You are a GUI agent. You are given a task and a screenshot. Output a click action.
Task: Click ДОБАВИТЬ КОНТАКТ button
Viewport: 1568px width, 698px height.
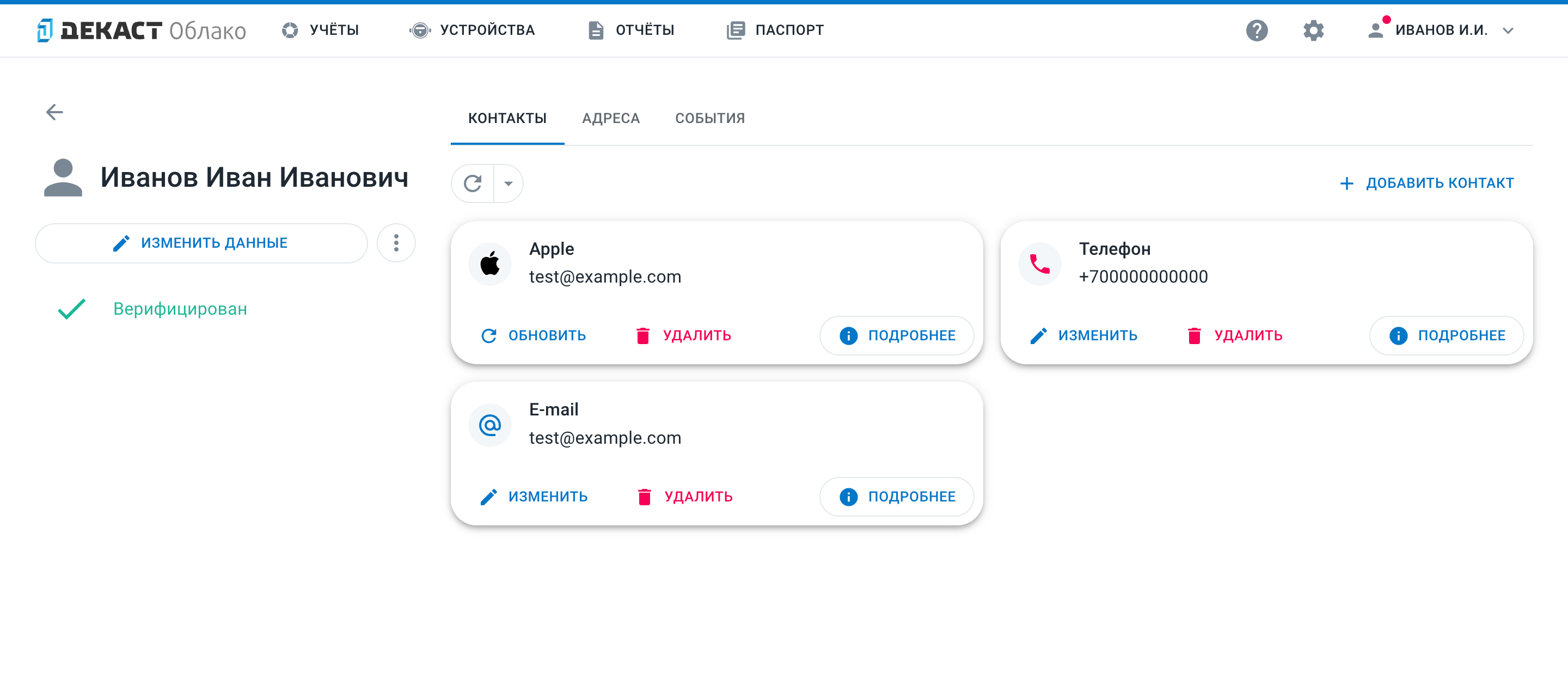(1427, 183)
